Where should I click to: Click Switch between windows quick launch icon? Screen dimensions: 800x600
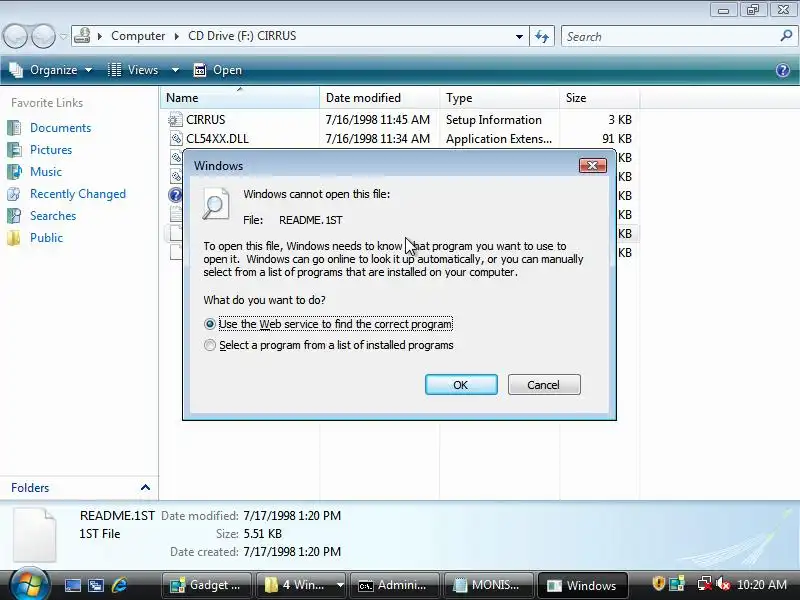pyautogui.click(x=96, y=585)
